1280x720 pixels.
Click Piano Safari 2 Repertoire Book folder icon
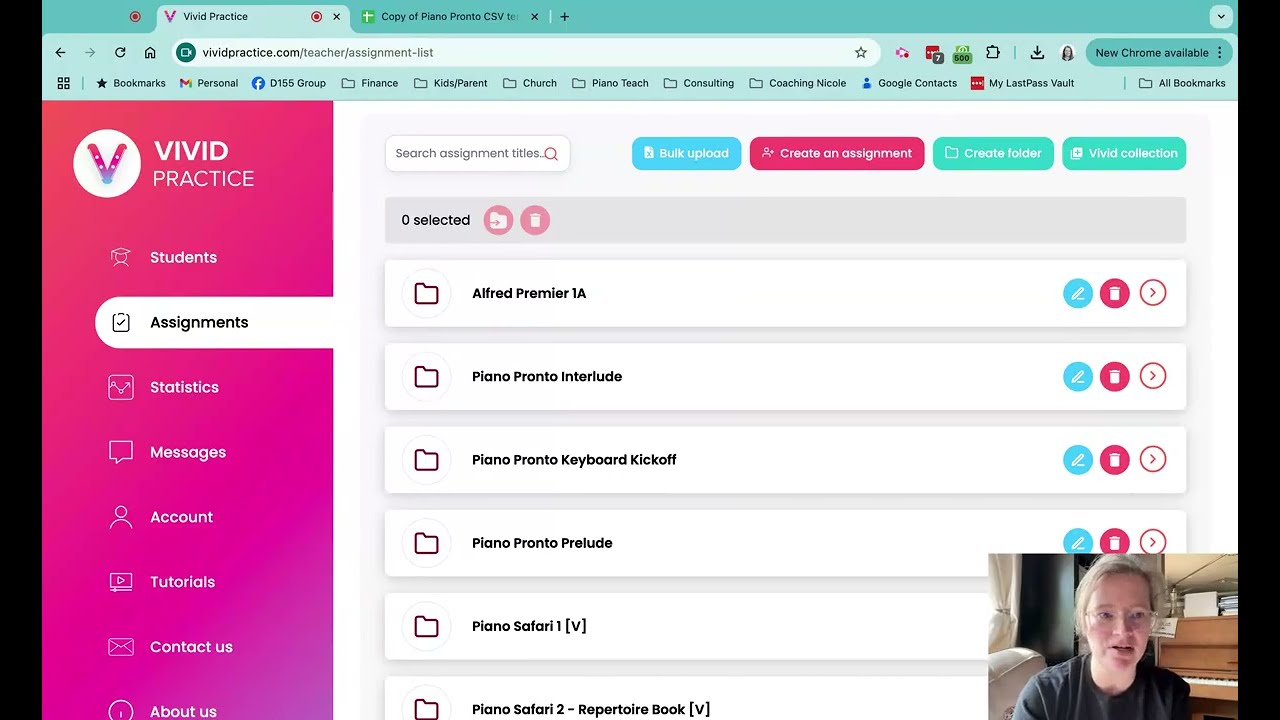coord(426,709)
